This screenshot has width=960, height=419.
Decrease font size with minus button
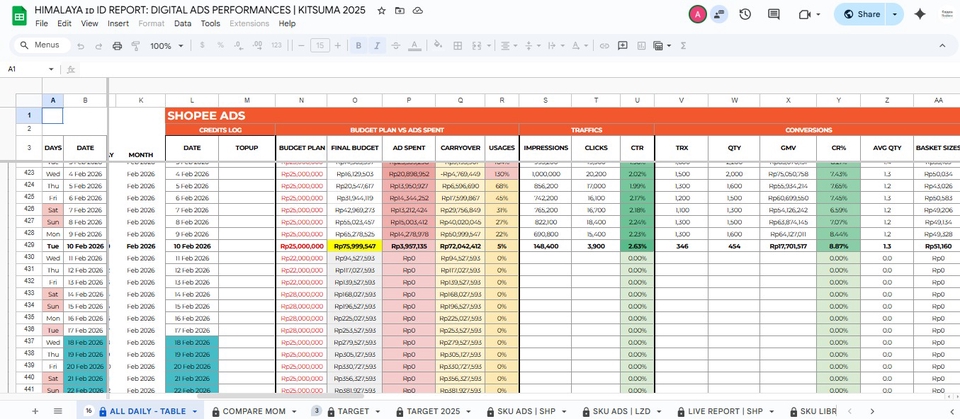point(301,45)
